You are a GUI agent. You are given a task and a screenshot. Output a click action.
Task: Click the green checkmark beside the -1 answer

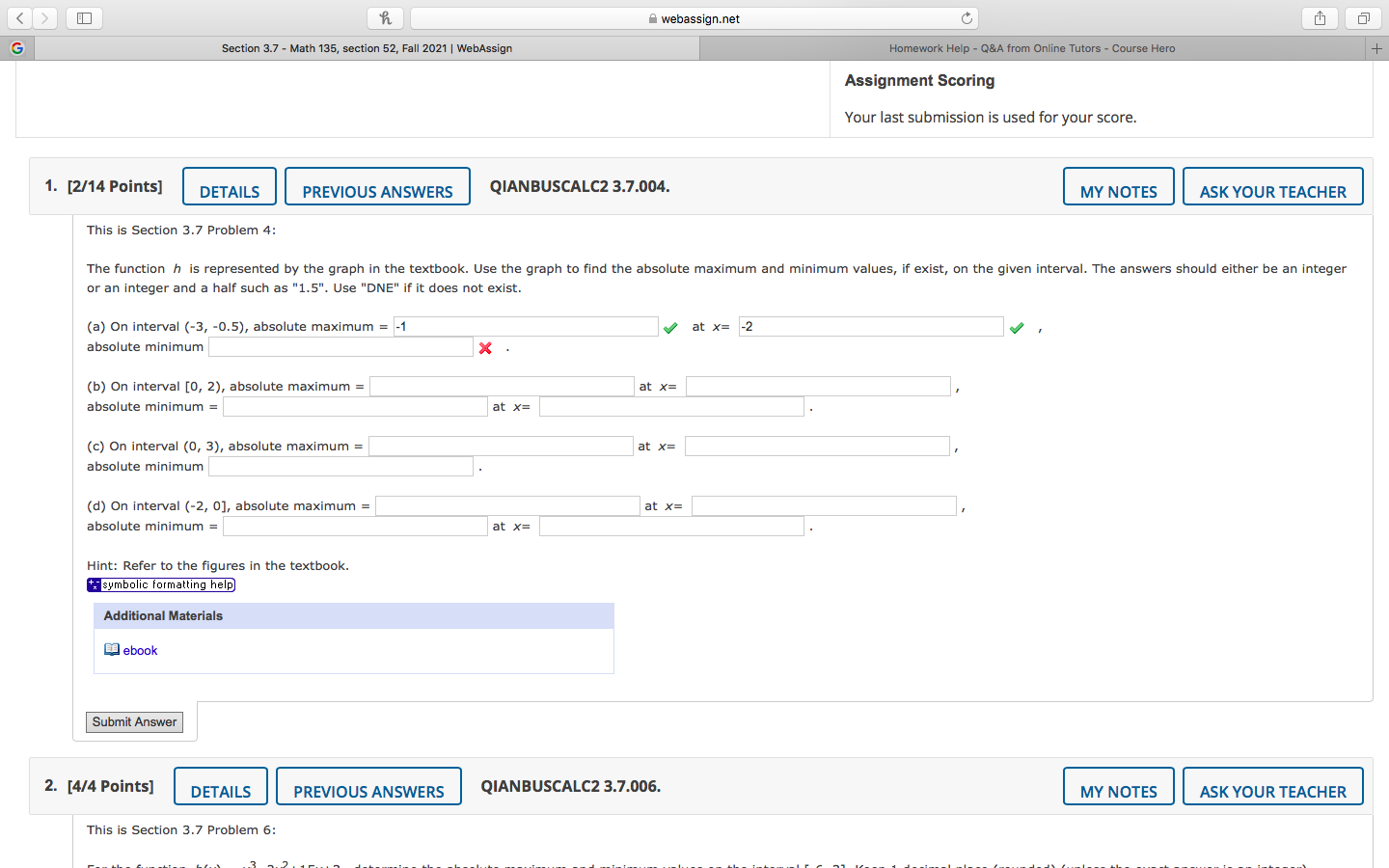[670, 327]
